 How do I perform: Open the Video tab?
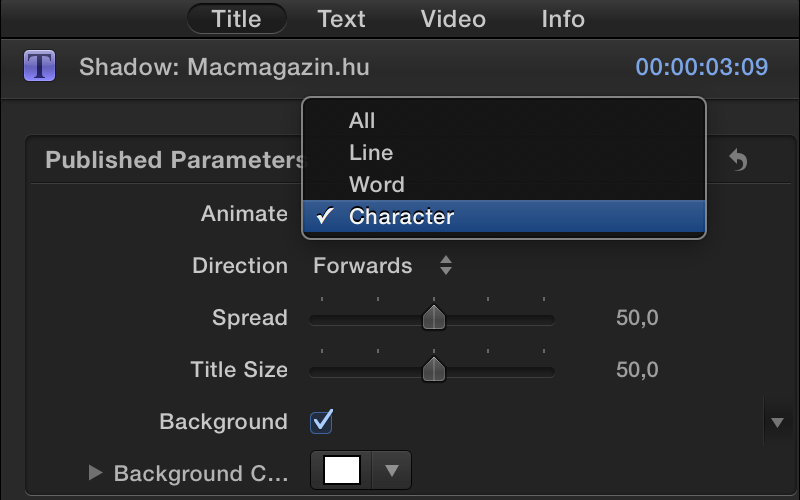coord(453,18)
